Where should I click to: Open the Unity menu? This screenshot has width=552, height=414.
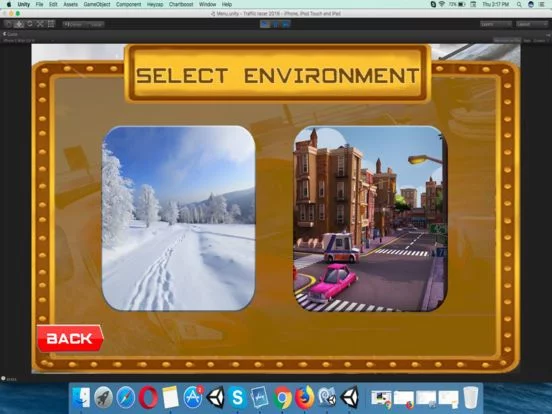point(24,4)
